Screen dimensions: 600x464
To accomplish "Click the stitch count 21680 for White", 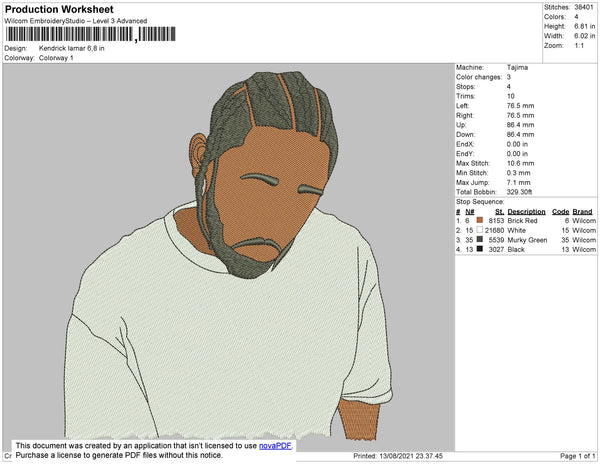I will pos(494,230).
